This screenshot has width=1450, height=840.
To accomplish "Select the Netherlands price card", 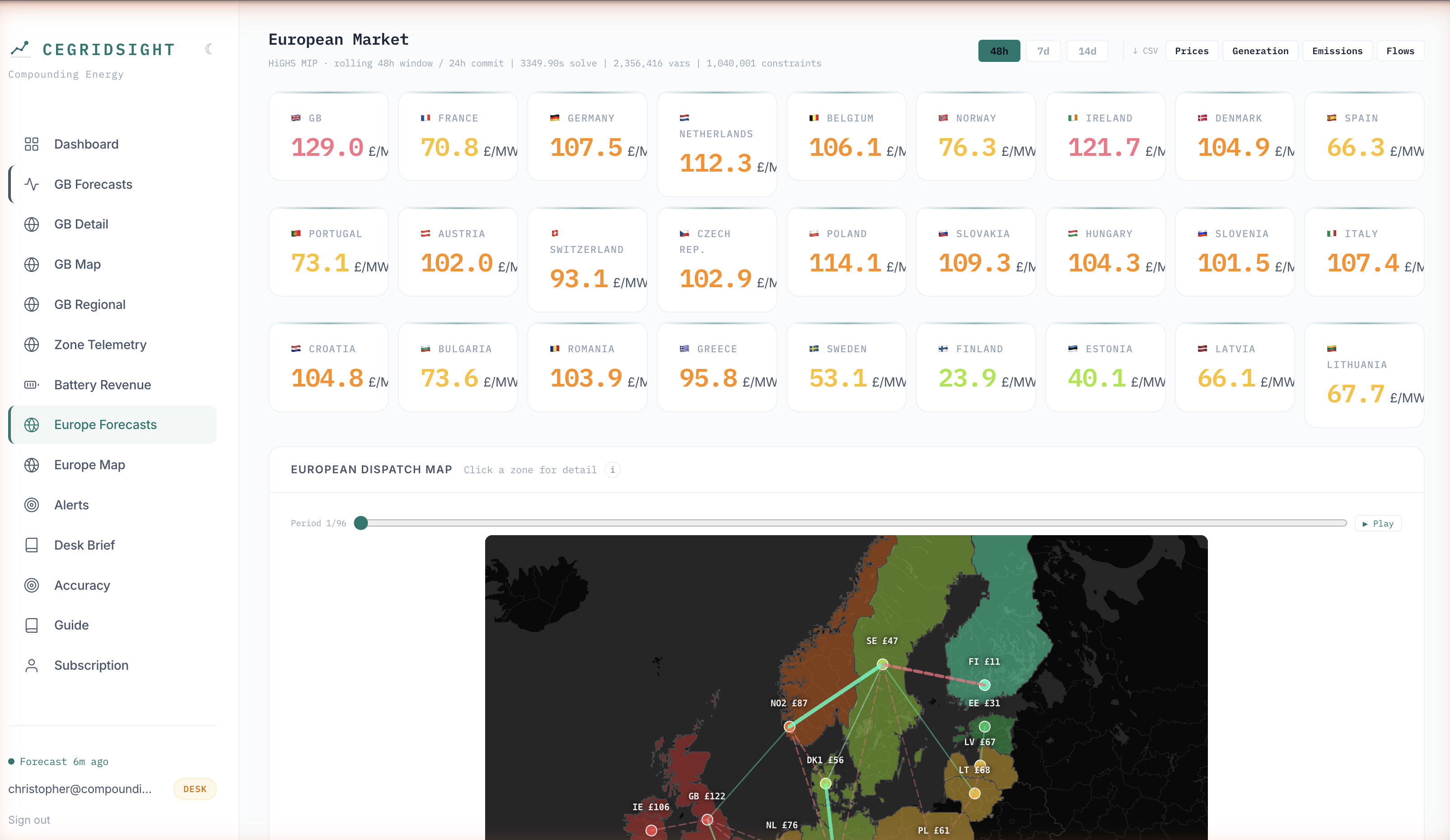I will (717, 145).
